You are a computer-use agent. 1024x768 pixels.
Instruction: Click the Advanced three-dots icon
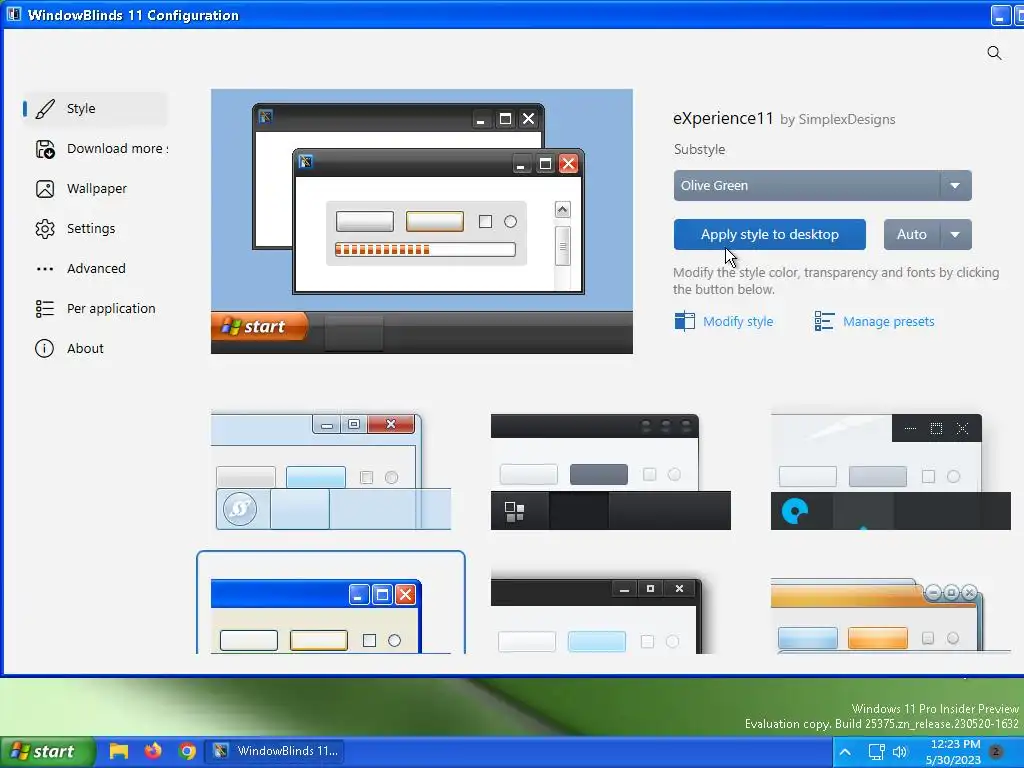[x=44, y=268]
